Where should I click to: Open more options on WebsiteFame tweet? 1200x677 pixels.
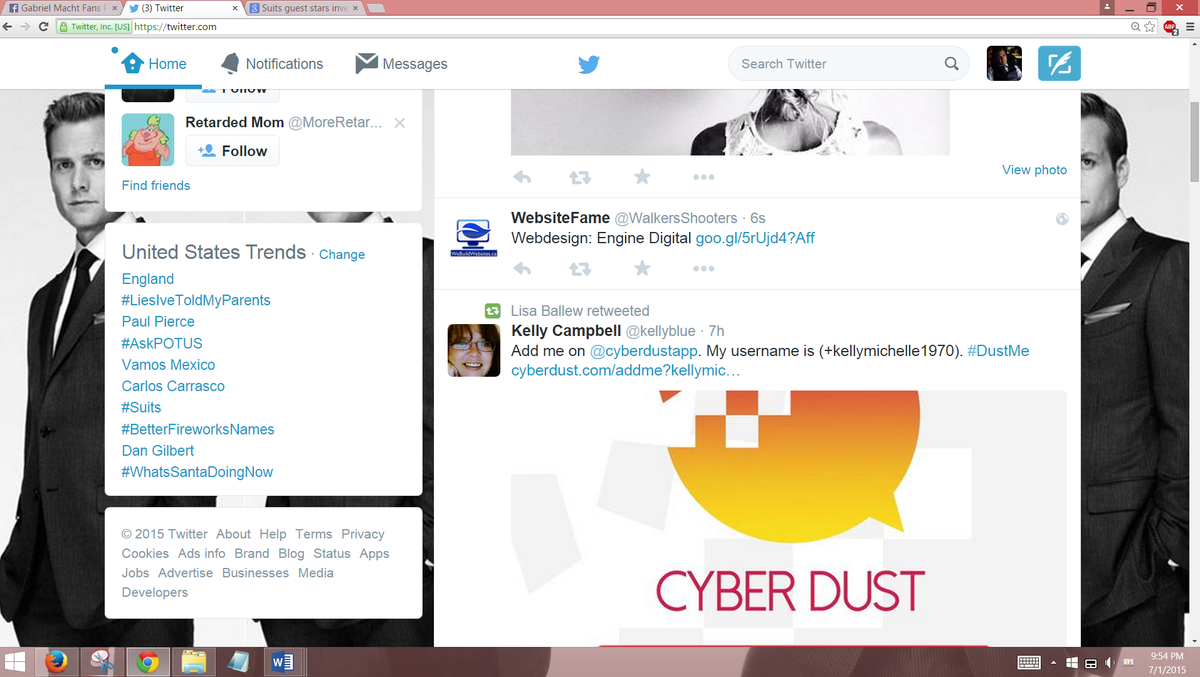coord(703,269)
